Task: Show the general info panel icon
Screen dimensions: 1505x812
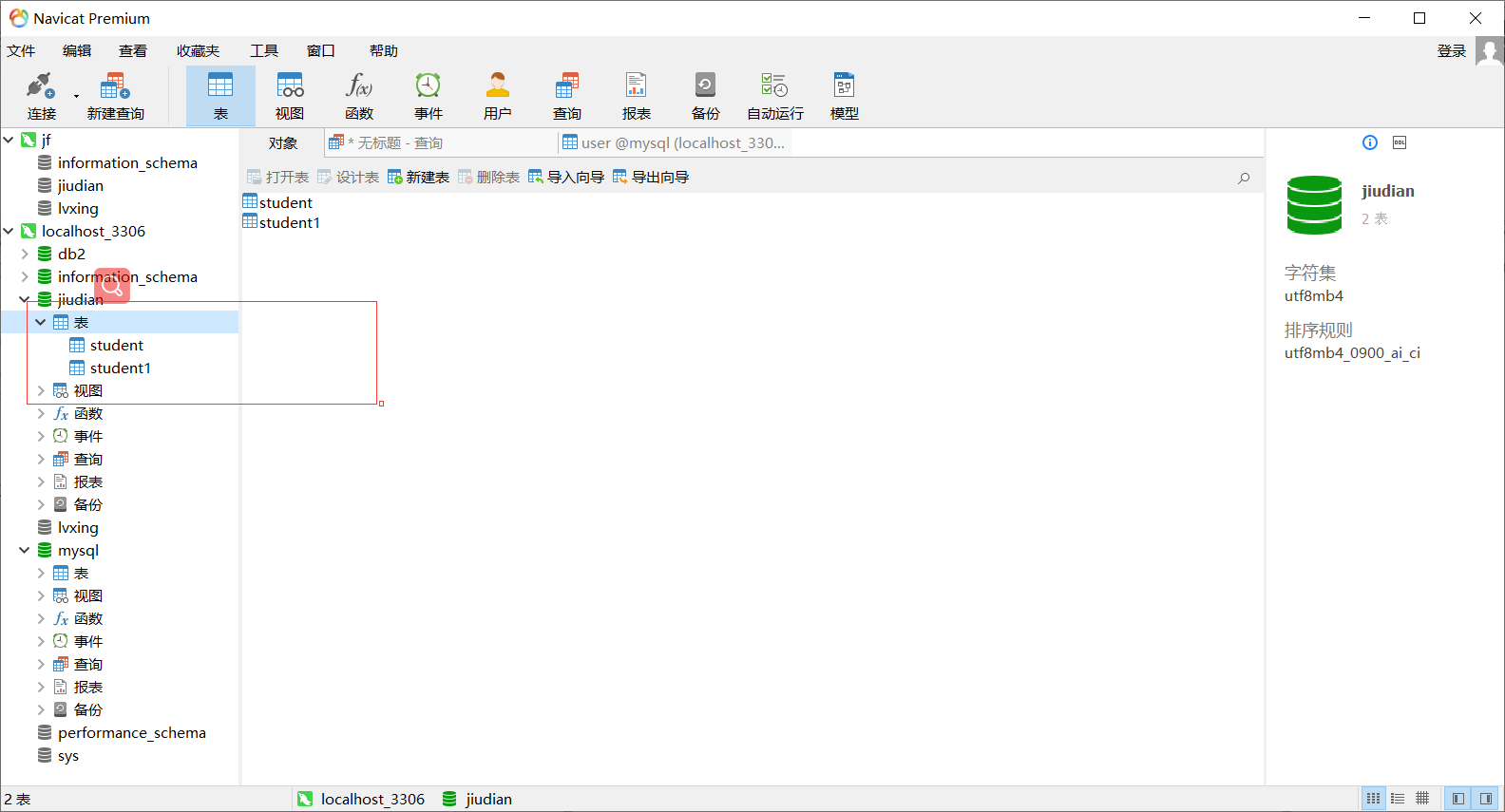Action: (1370, 142)
